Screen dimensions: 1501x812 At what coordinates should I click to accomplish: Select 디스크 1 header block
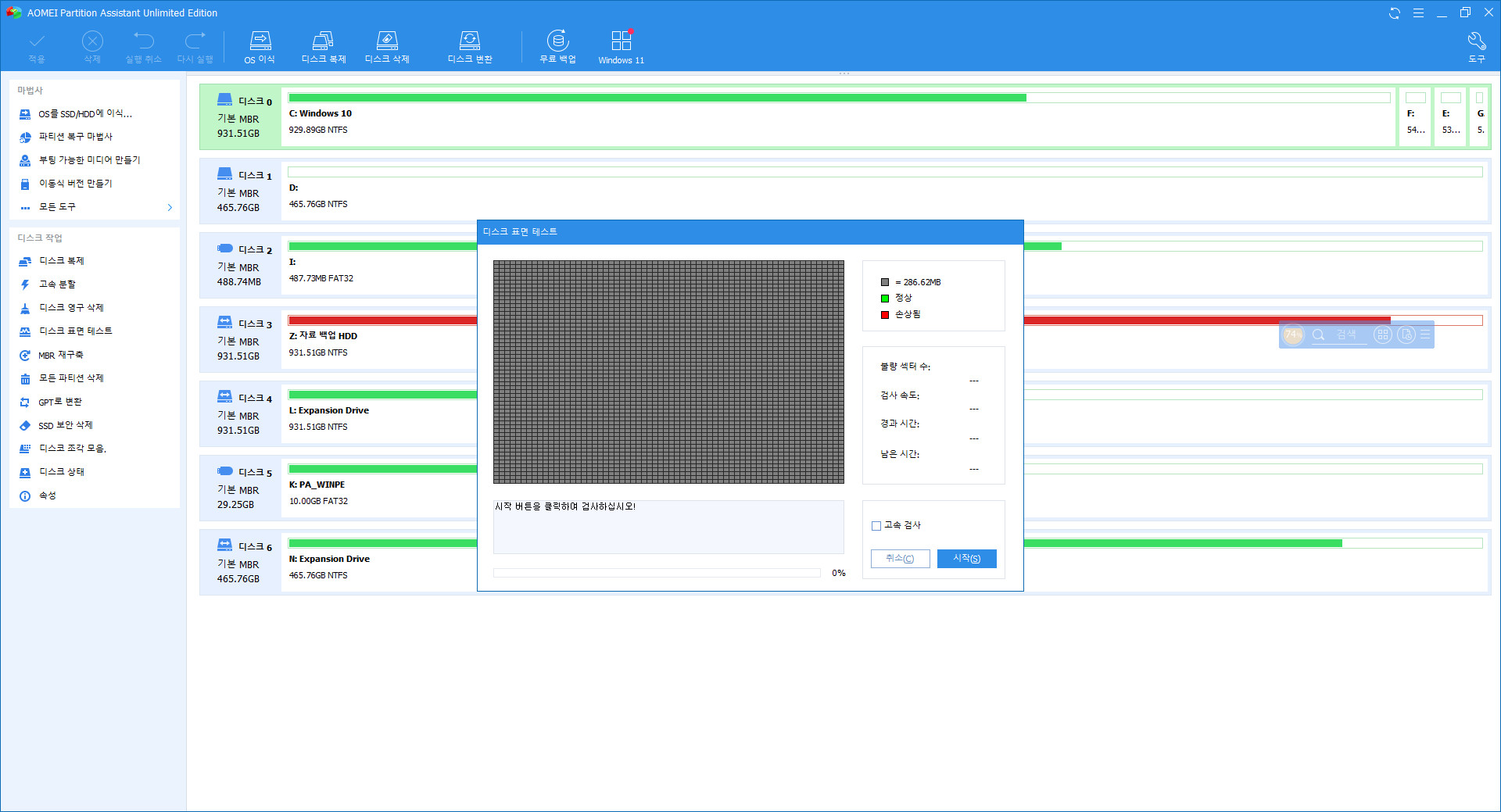click(240, 191)
